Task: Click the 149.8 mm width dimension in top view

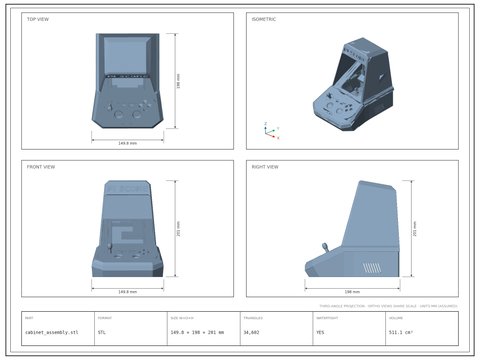Action: click(x=127, y=143)
